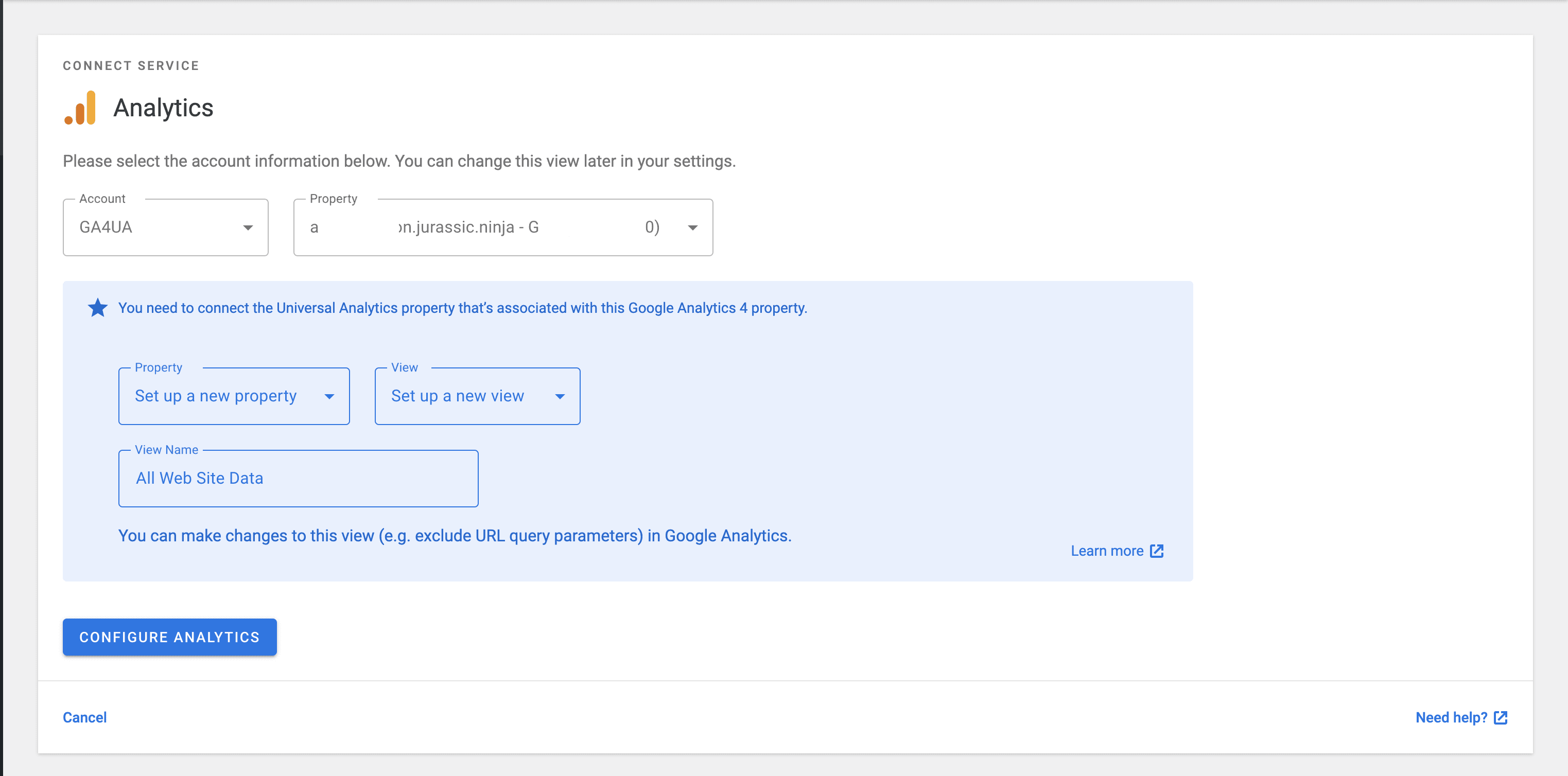
Task: Open the Account dropdown showing GA4UA
Action: 166,227
